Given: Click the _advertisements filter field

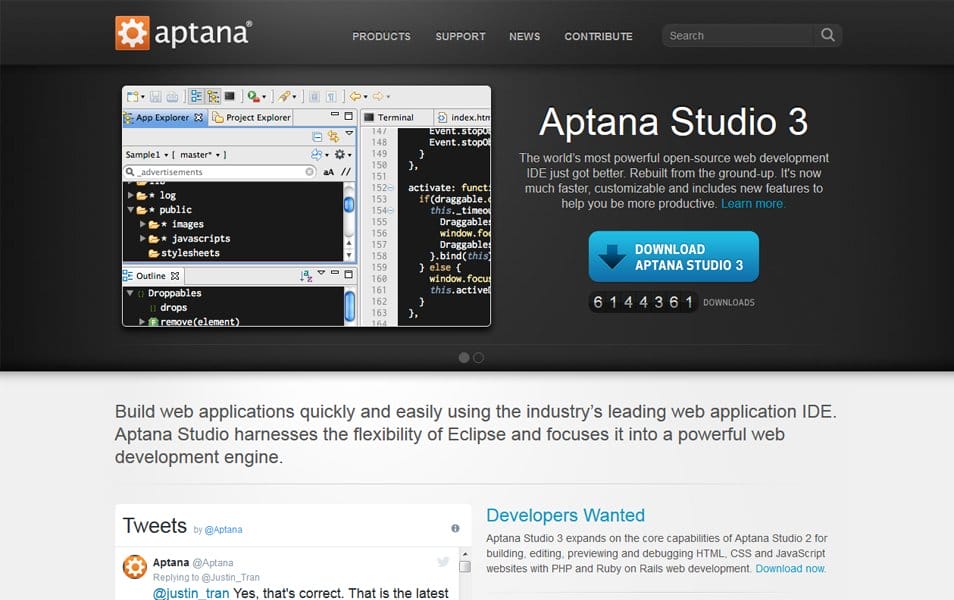Looking at the screenshot, I should pos(220,172).
